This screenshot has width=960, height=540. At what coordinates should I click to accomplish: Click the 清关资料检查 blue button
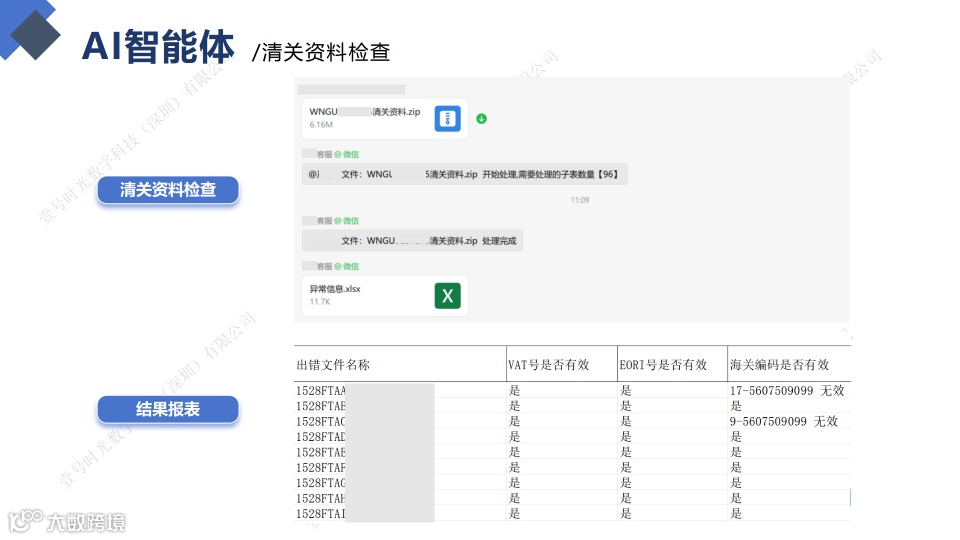tap(168, 190)
